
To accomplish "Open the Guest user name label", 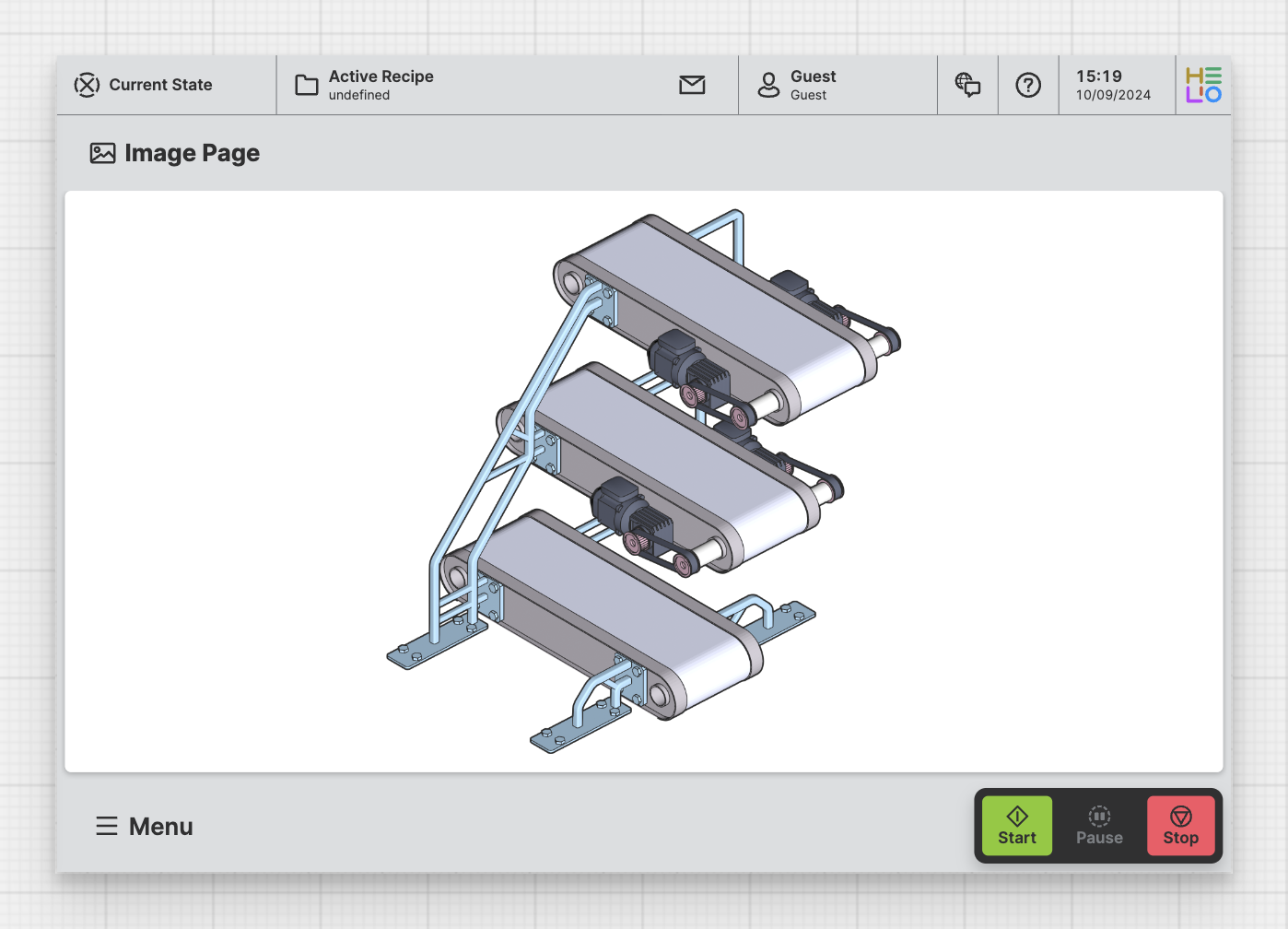I will pos(813,76).
